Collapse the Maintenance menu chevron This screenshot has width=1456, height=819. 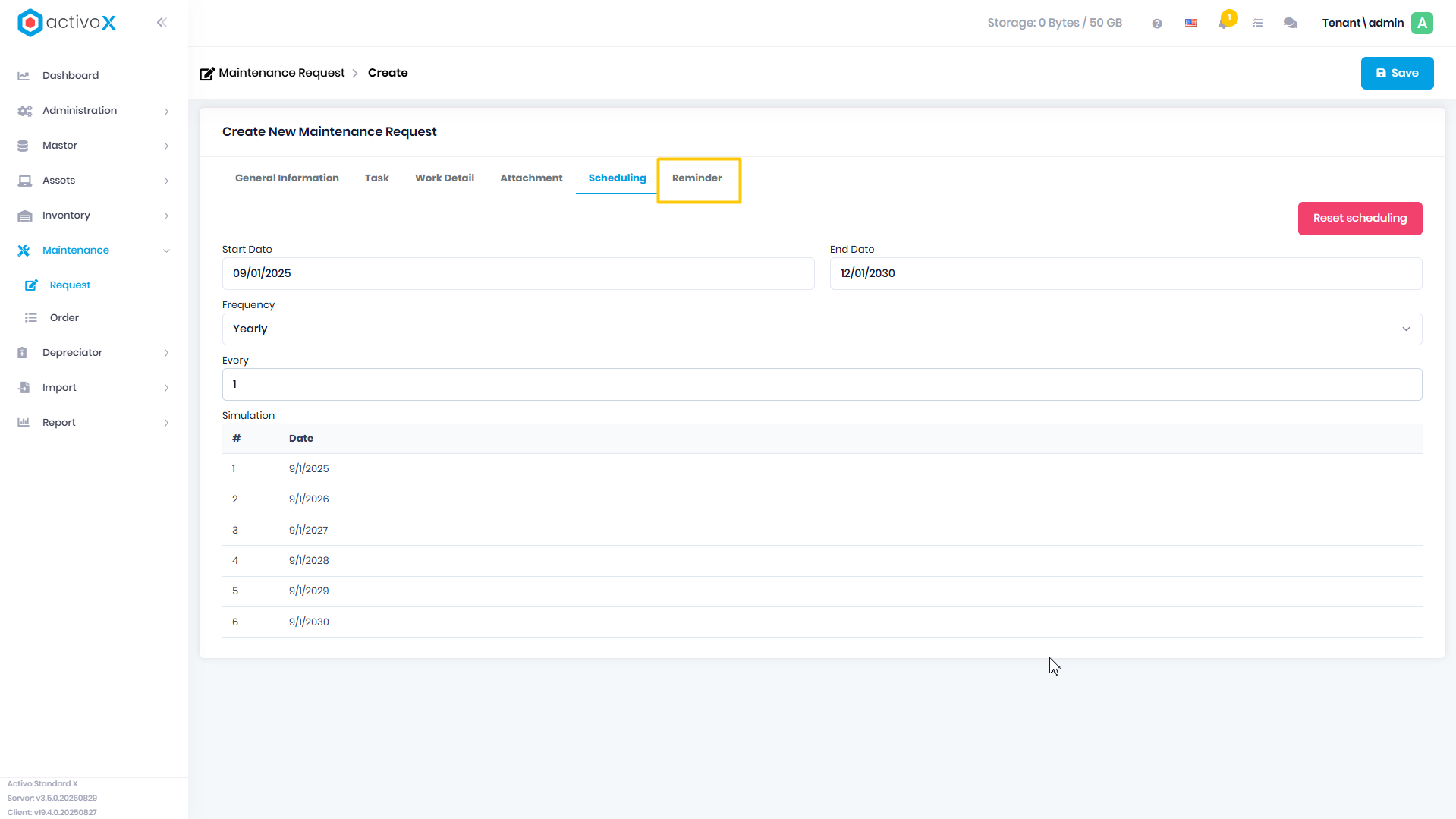click(x=166, y=250)
